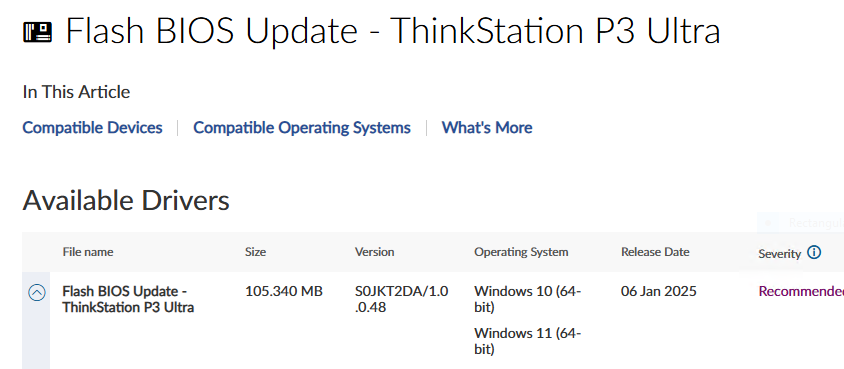The height and width of the screenshot is (369, 844).
Task: Collapse the Flash BIOS Update row chevron
Action: click(x=37, y=293)
